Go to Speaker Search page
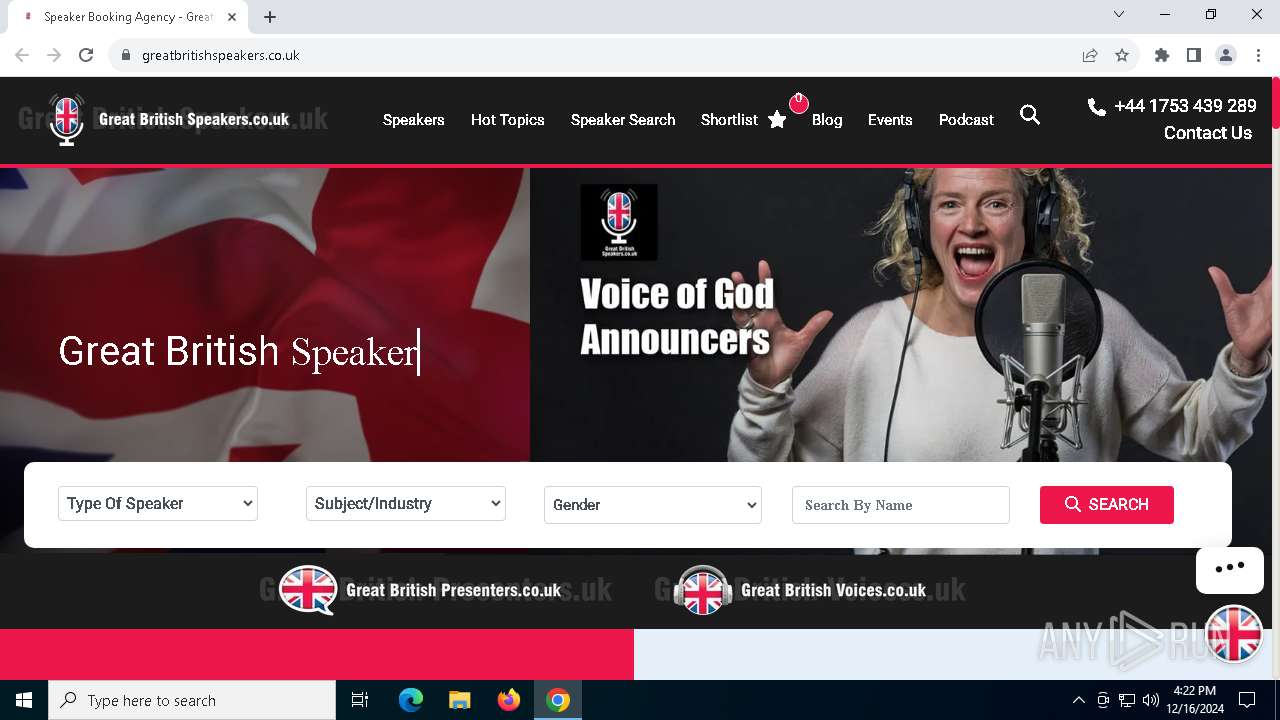1280x720 pixels. pos(623,120)
